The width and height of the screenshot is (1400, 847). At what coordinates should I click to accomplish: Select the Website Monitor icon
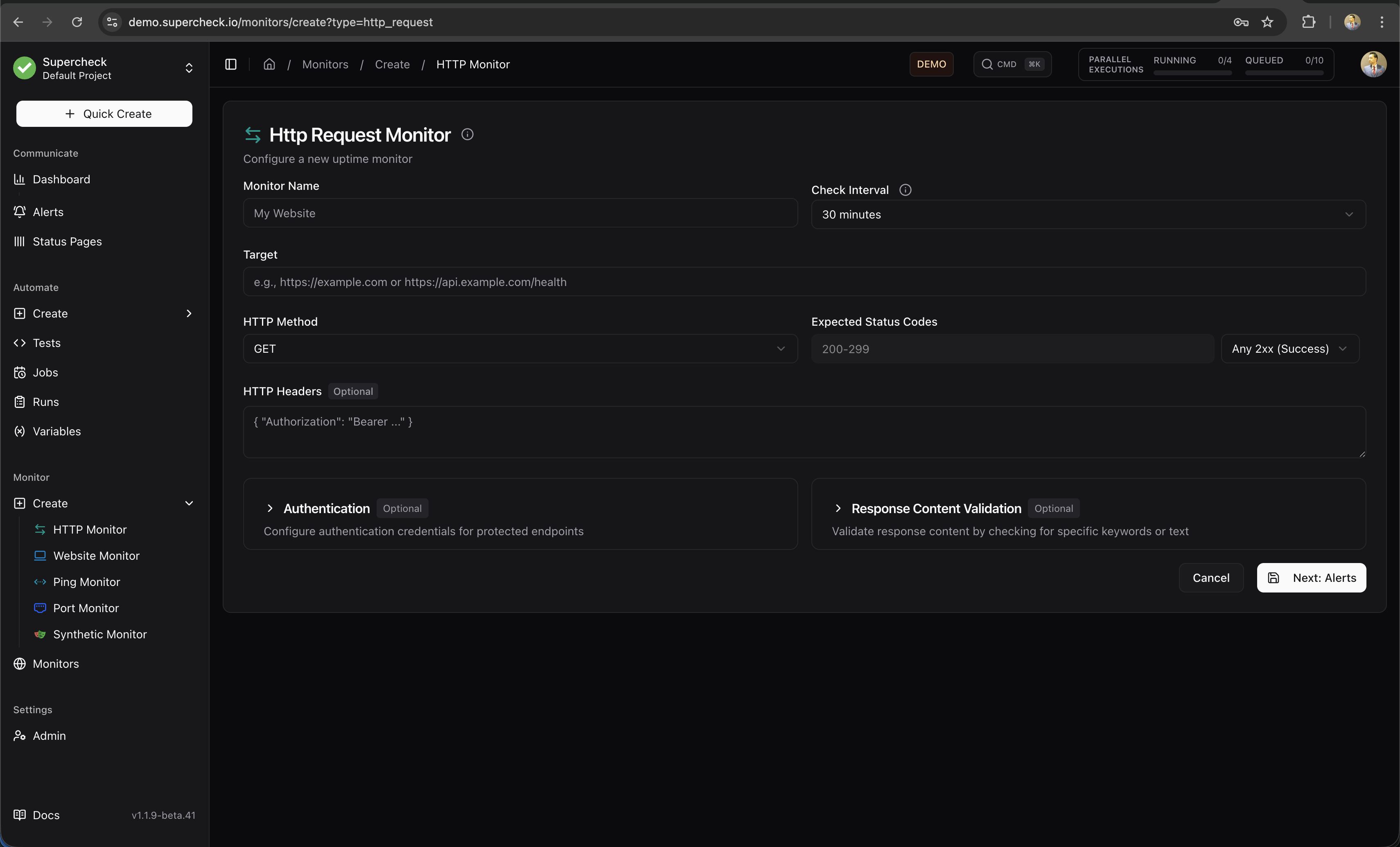coord(39,556)
